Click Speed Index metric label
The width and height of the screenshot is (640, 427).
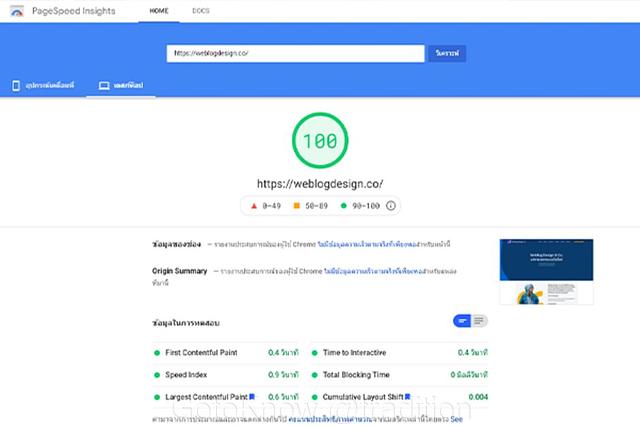[186, 375]
